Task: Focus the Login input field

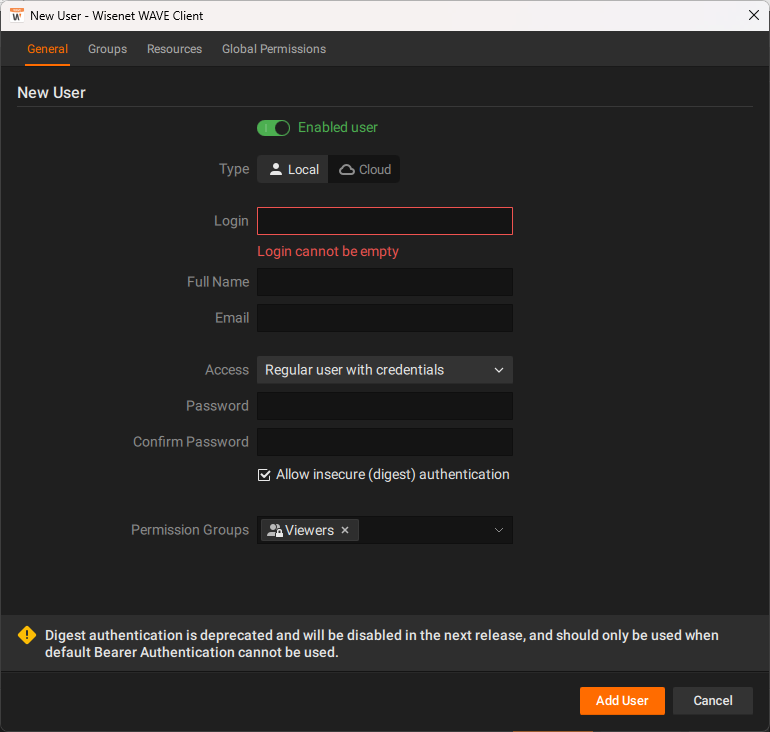Action: pos(385,221)
